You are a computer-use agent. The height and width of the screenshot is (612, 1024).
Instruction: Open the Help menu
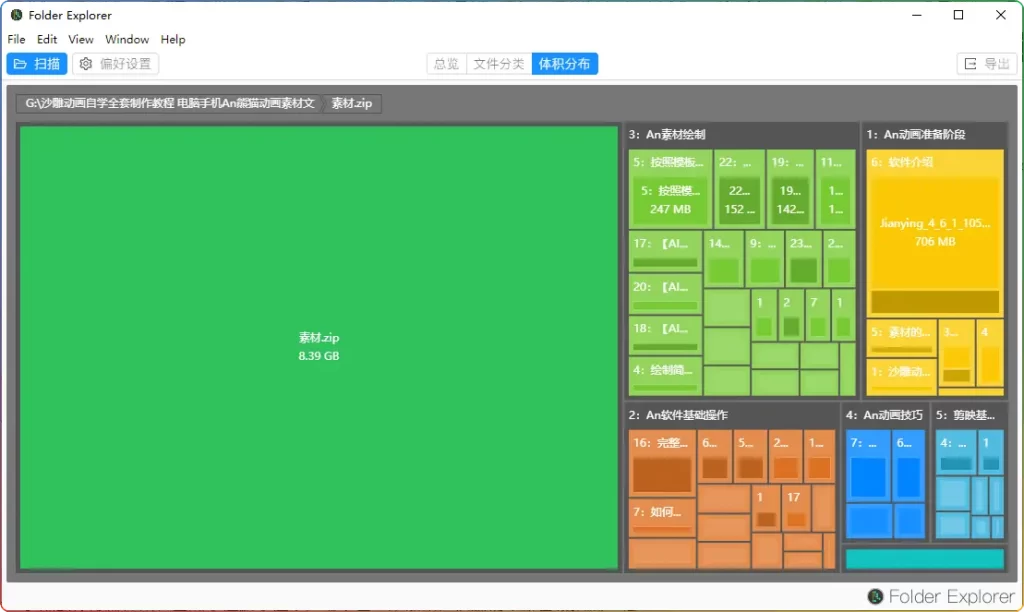(x=173, y=39)
